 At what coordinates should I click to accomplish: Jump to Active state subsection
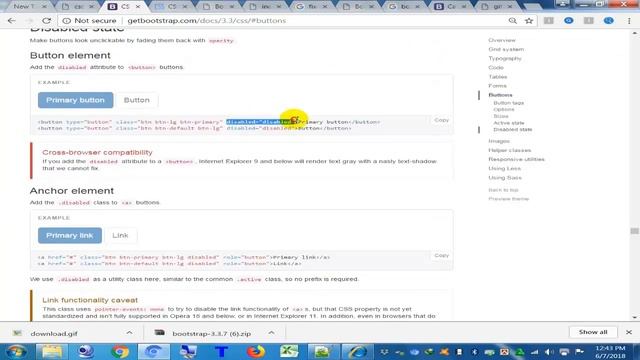coord(509,123)
